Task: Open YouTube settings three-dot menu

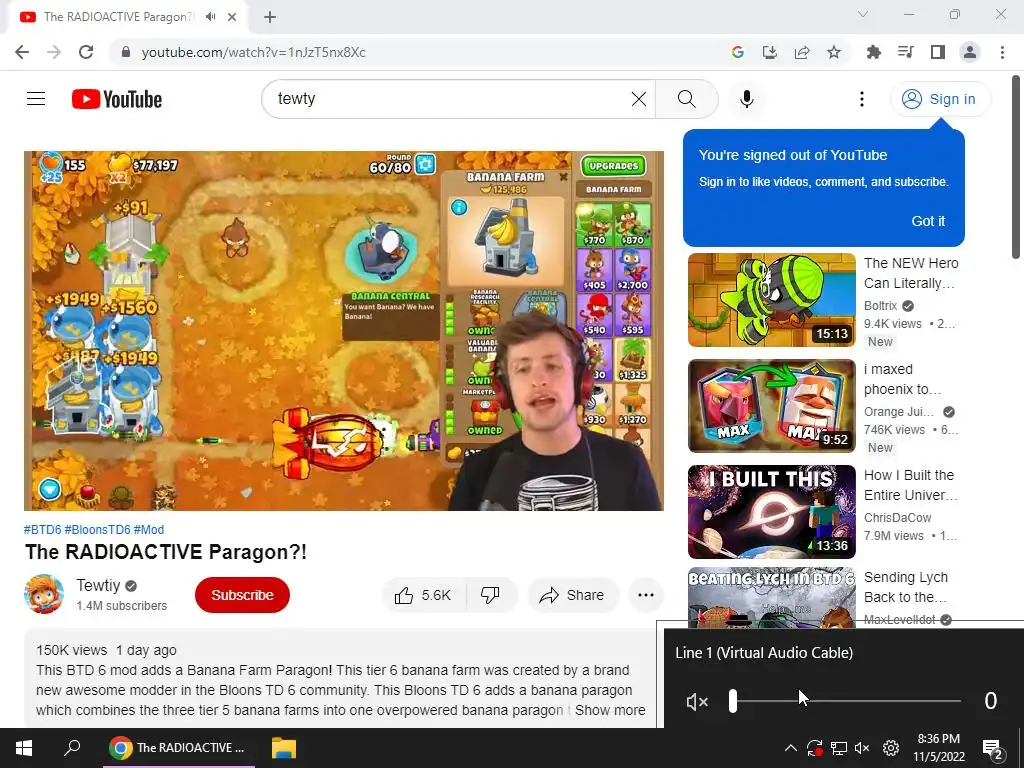Action: 862,99
